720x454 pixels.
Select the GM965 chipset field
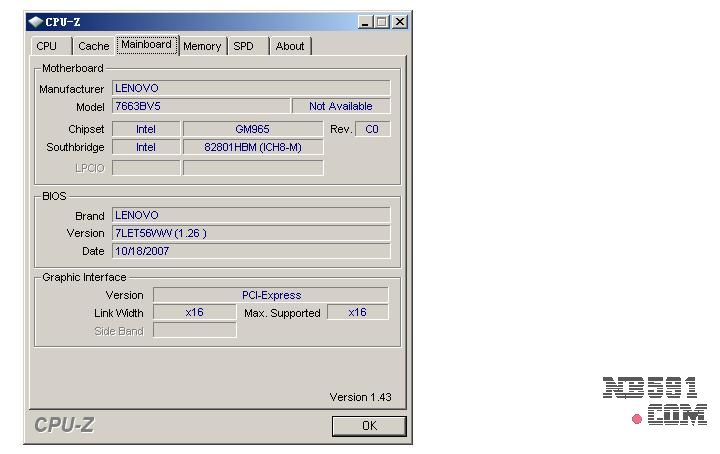[x=252, y=129]
